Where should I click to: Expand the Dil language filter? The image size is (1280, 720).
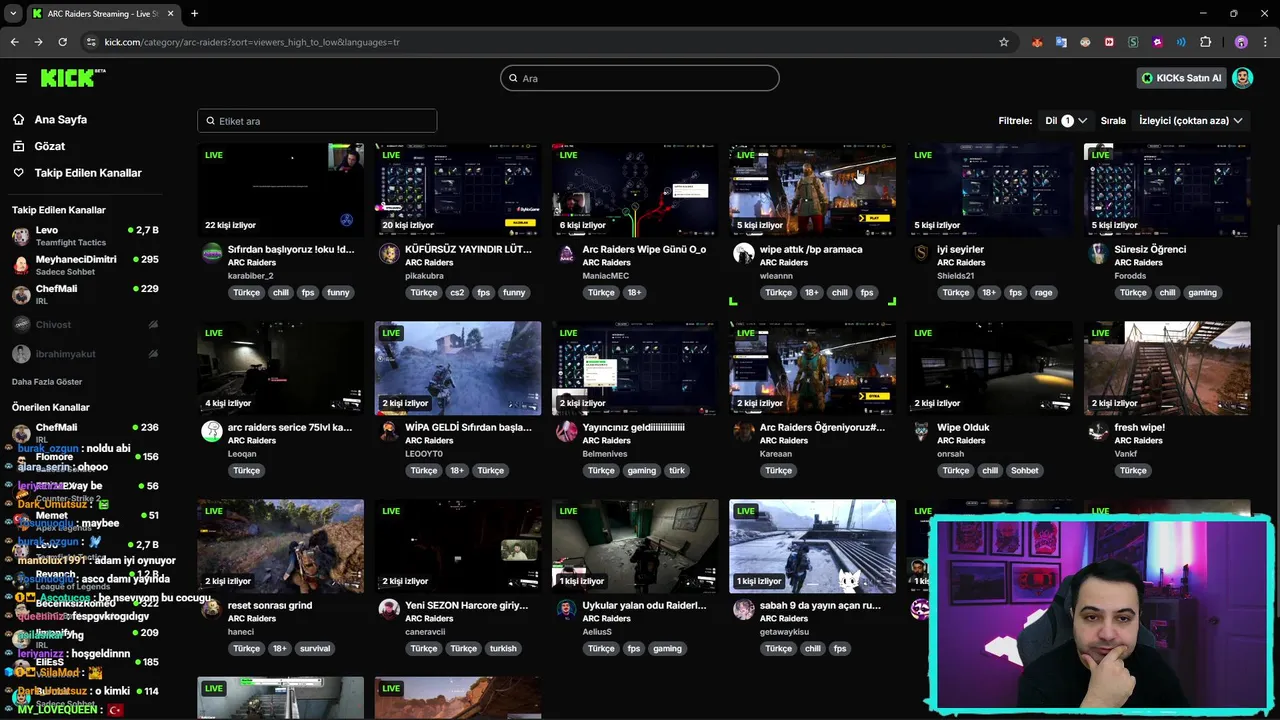tap(1066, 120)
